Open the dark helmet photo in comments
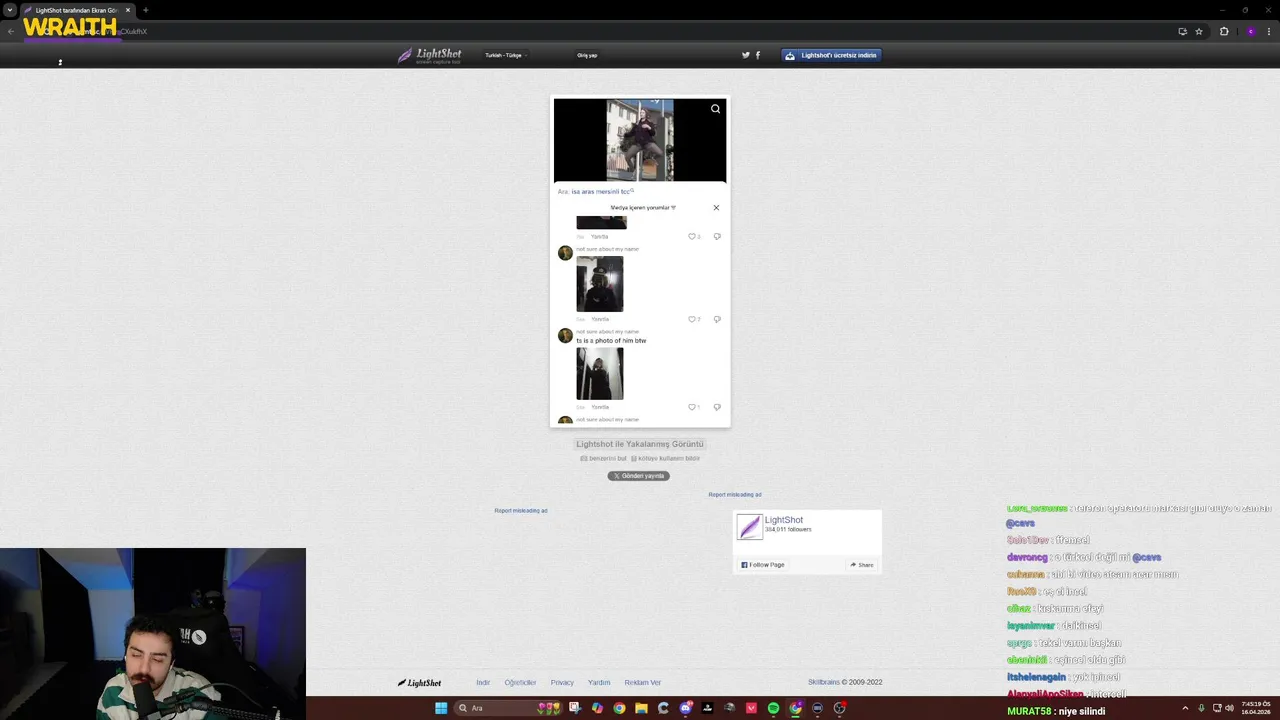The image size is (1280, 720). [599, 284]
